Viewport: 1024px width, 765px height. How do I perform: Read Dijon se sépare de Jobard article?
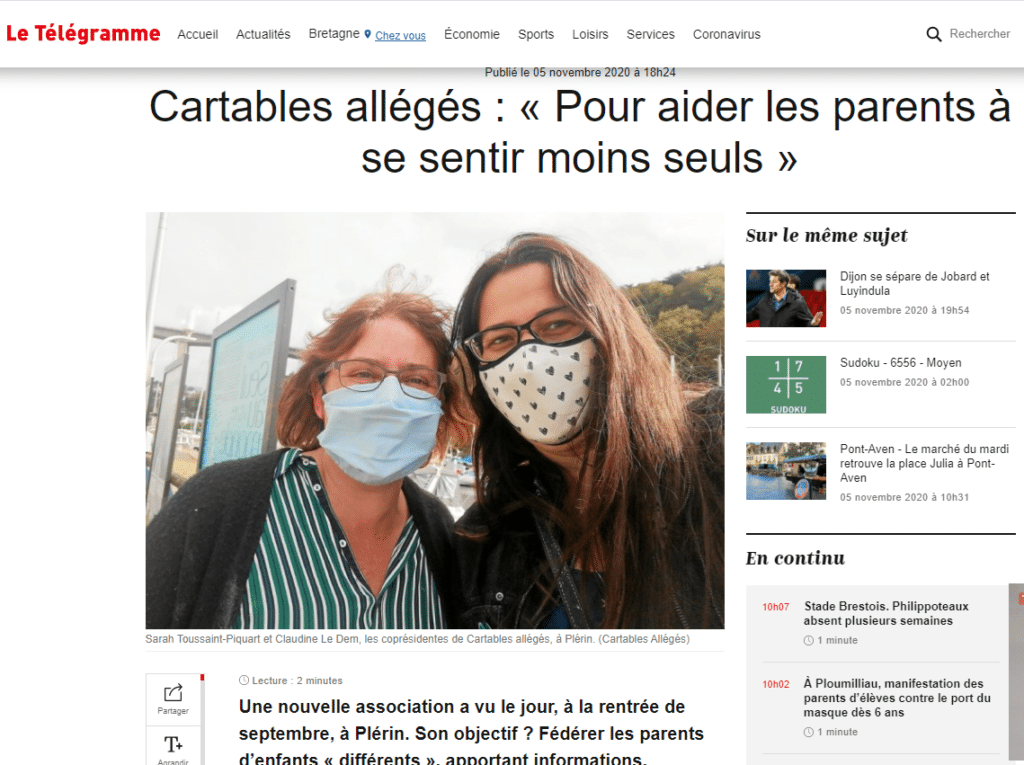tap(914, 284)
